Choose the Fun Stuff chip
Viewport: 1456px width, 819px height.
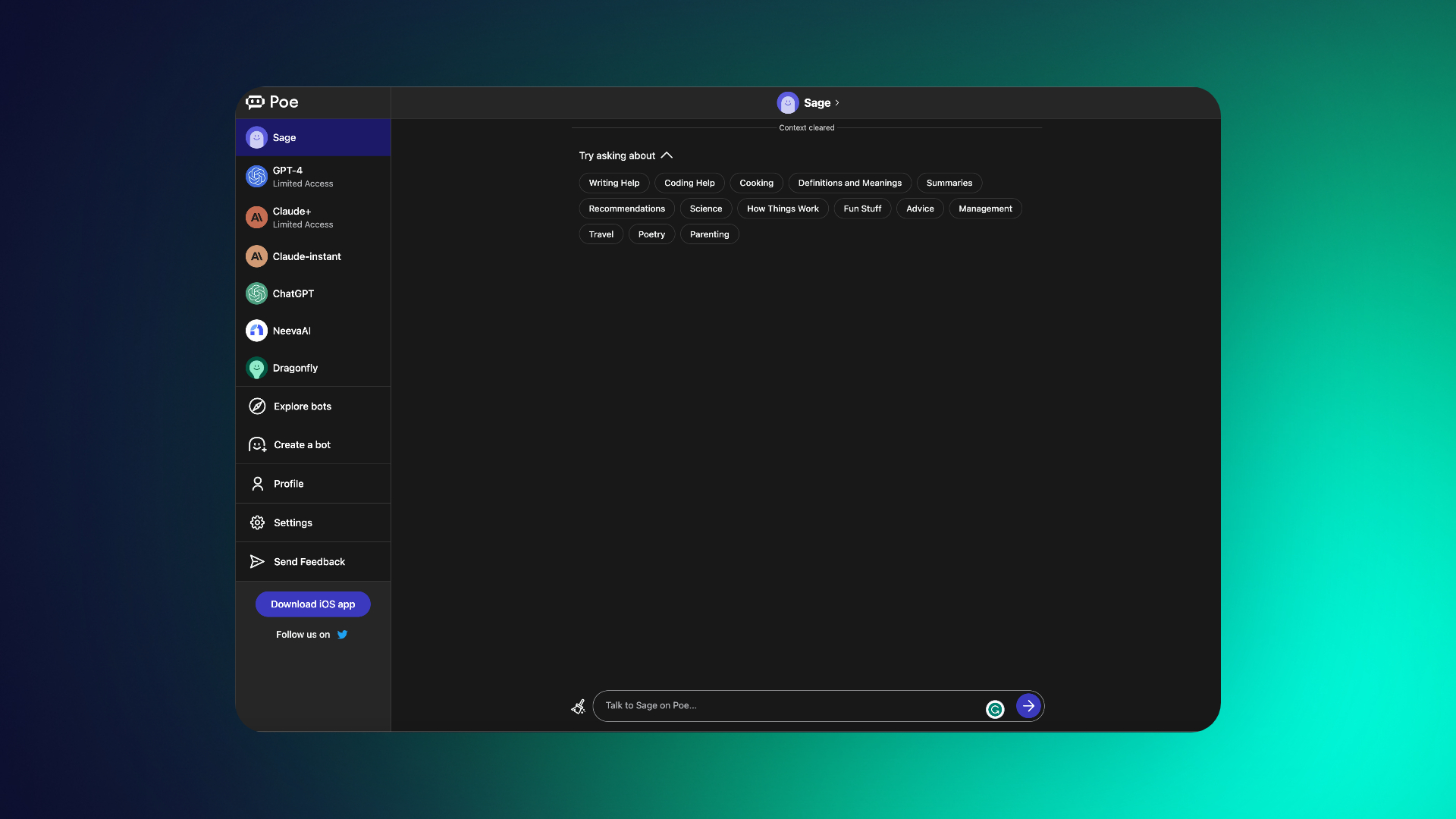pos(862,209)
